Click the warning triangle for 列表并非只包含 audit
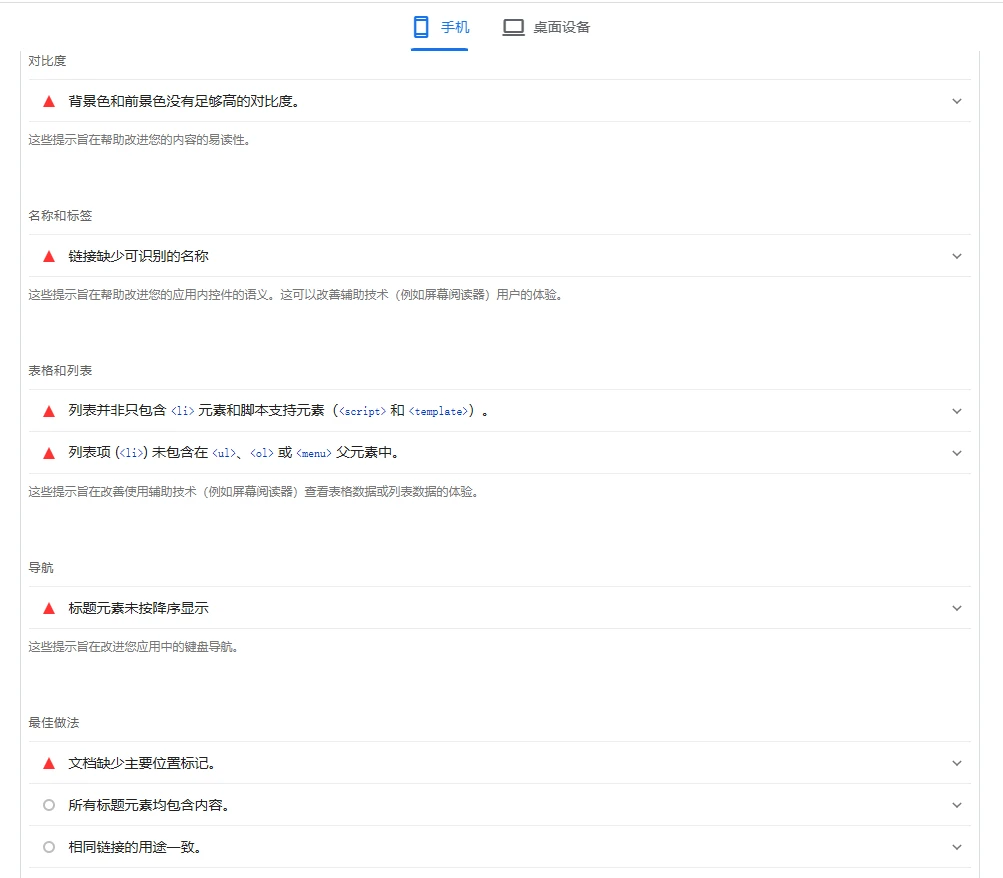Image resolution: width=1003 pixels, height=878 pixels. [x=49, y=411]
